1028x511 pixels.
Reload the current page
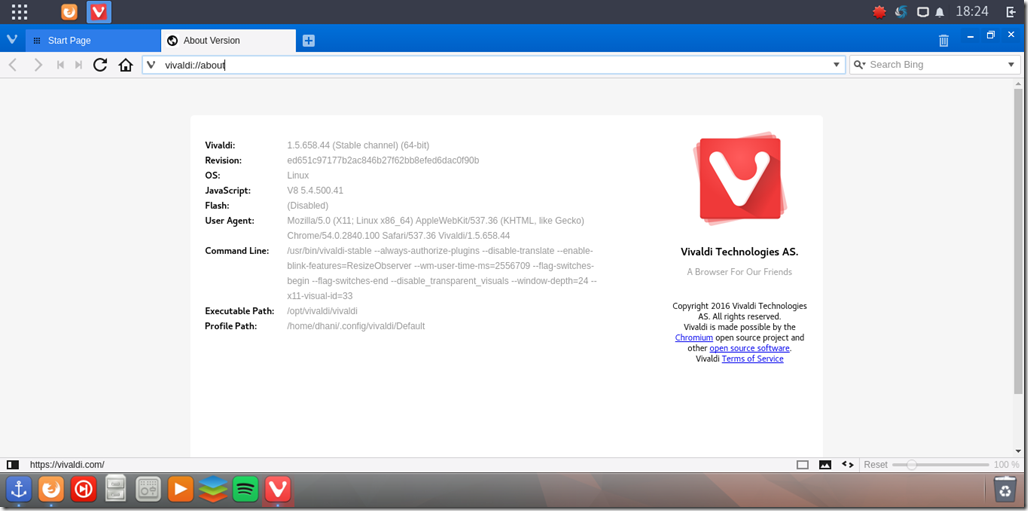100,65
